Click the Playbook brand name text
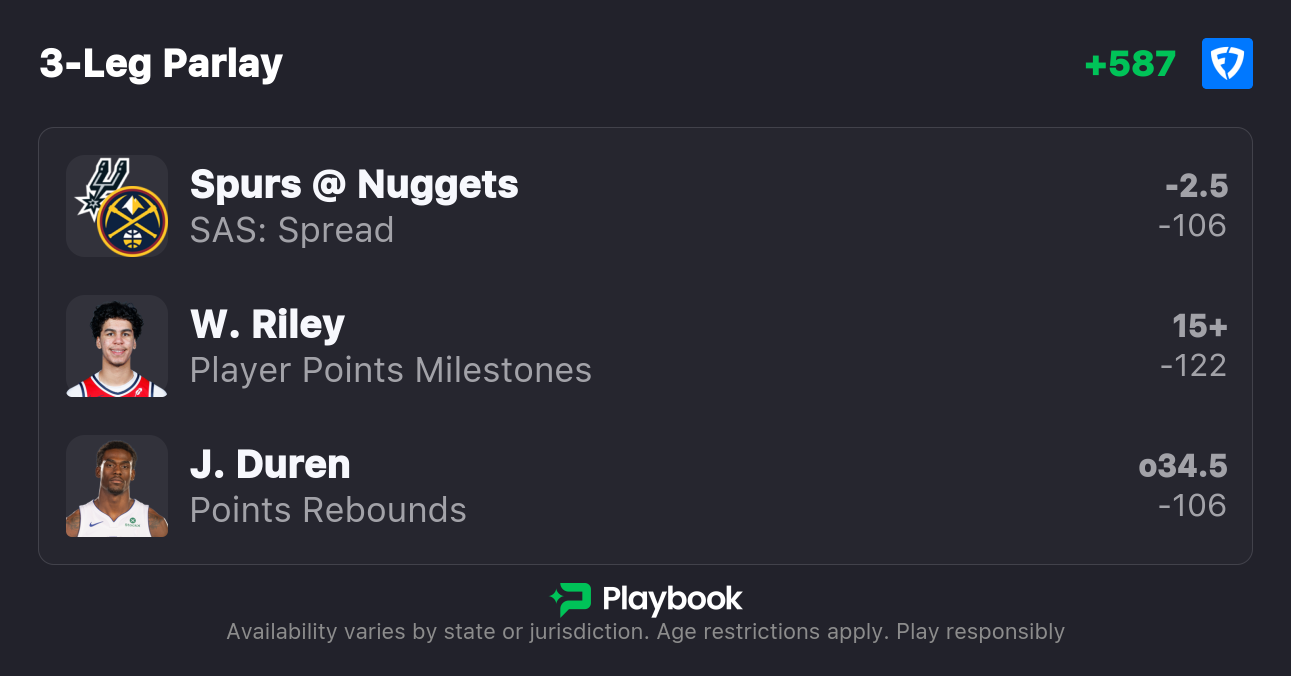The width and height of the screenshot is (1291, 676). coord(672,599)
